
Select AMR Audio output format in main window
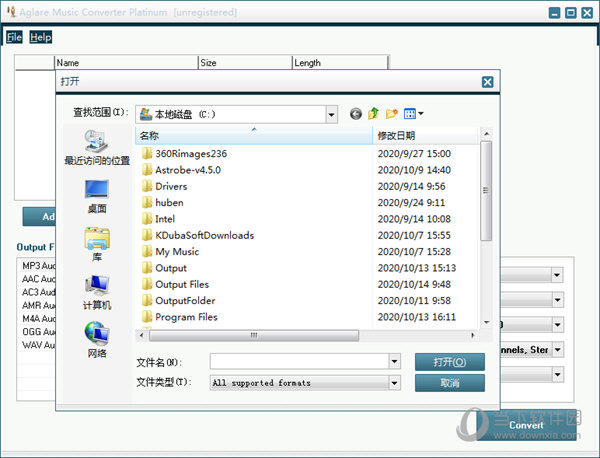coord(39,305)
